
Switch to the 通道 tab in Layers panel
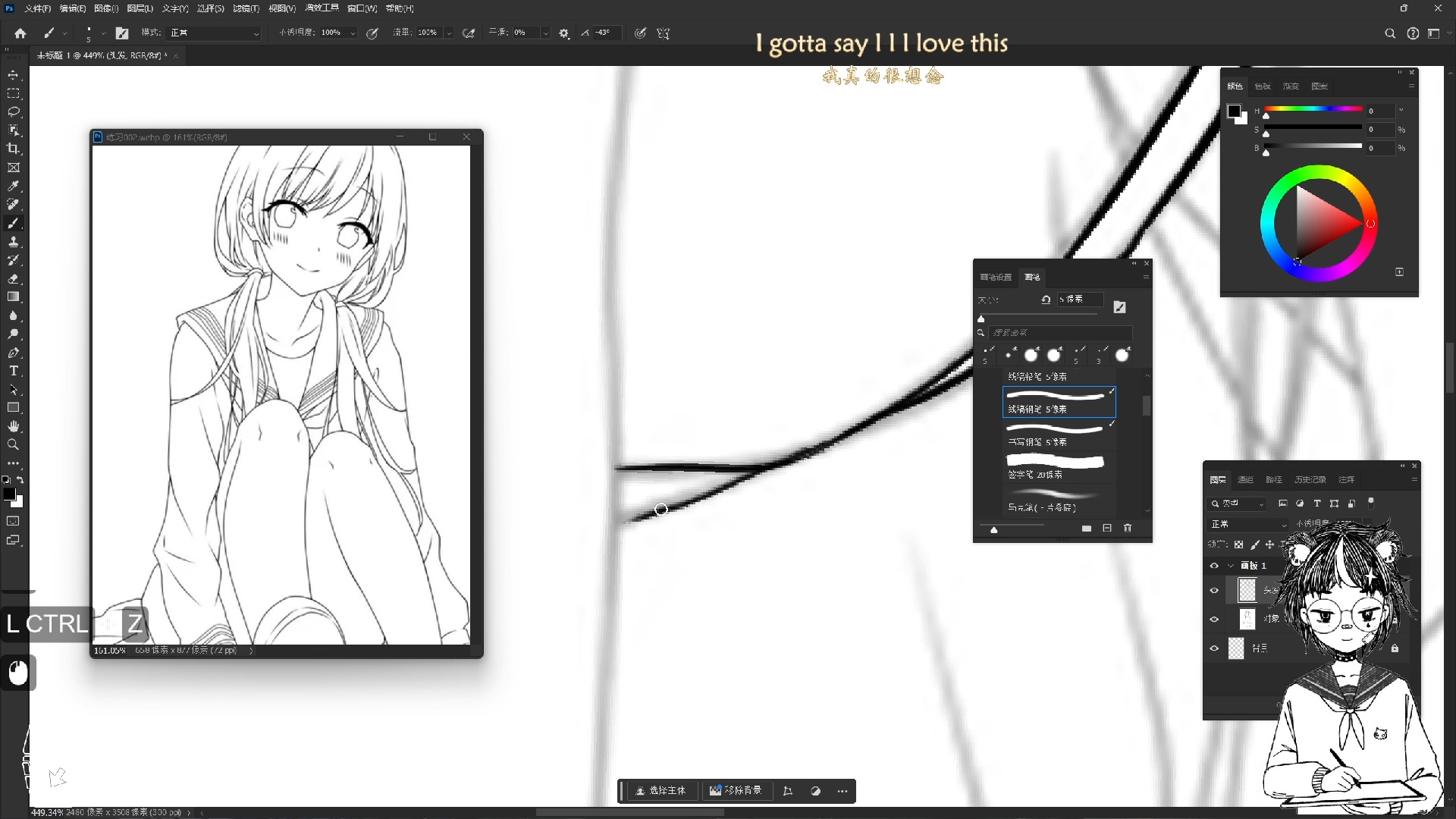point(1246,479)
